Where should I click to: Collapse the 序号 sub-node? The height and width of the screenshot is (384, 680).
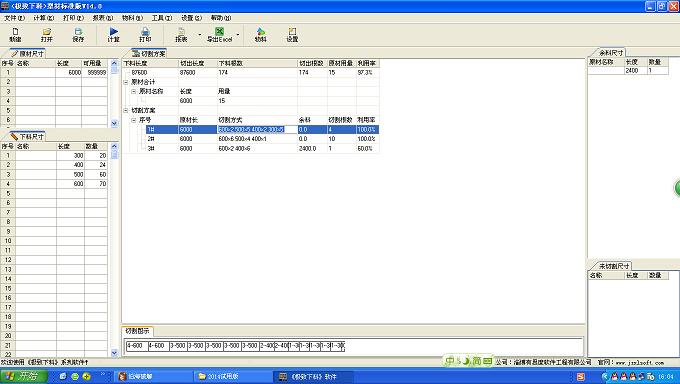(134, 120)
